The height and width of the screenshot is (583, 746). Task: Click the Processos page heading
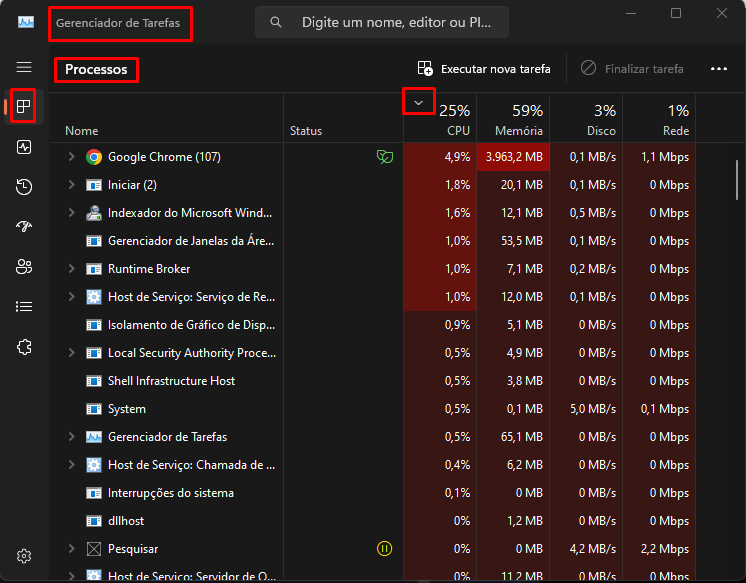pyautogui.click(x=96, y=69)
